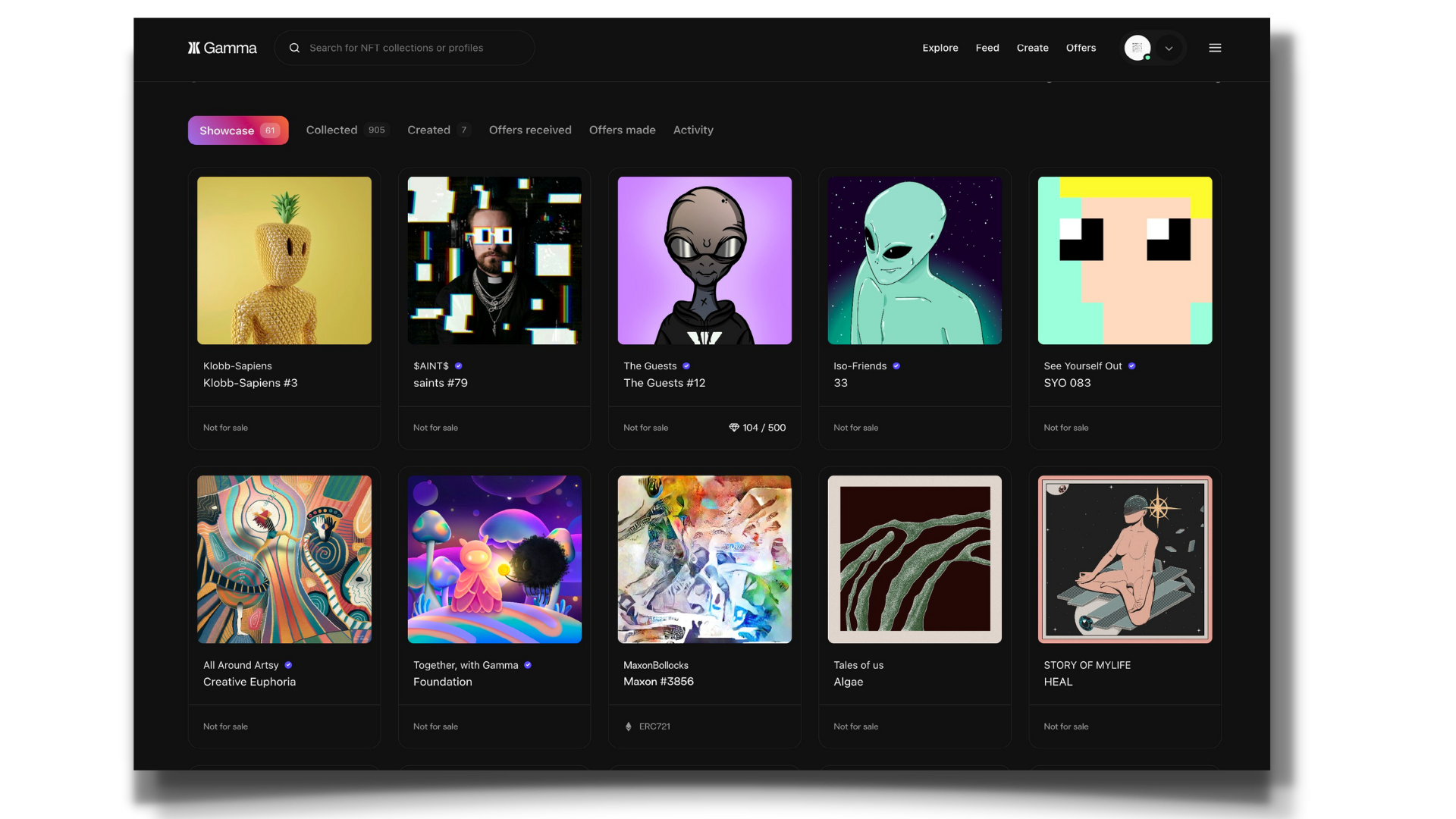
Task: Click the ERC721 label on Maxon #3856
Action: (x=654, y=726)
